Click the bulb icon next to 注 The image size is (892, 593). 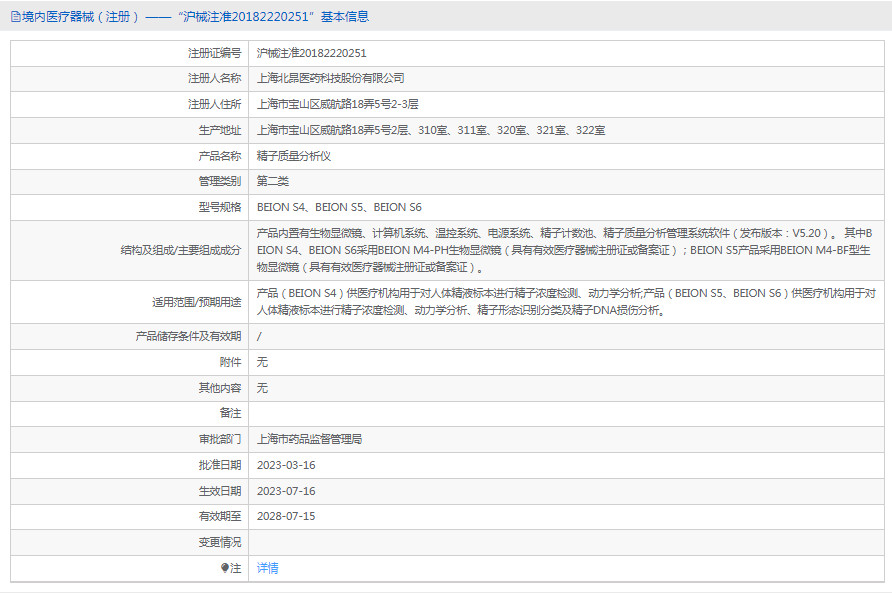(x=225, y=568)
